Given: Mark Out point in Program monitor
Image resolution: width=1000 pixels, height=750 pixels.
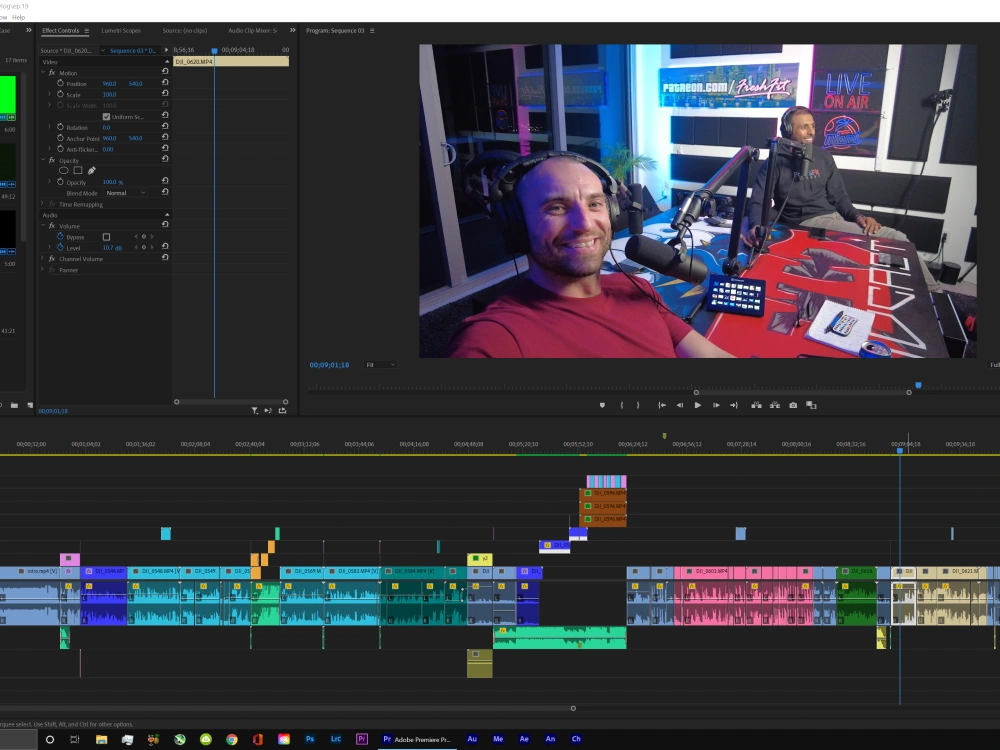Looking at the screenshot, I should click(x=638, y=405).
